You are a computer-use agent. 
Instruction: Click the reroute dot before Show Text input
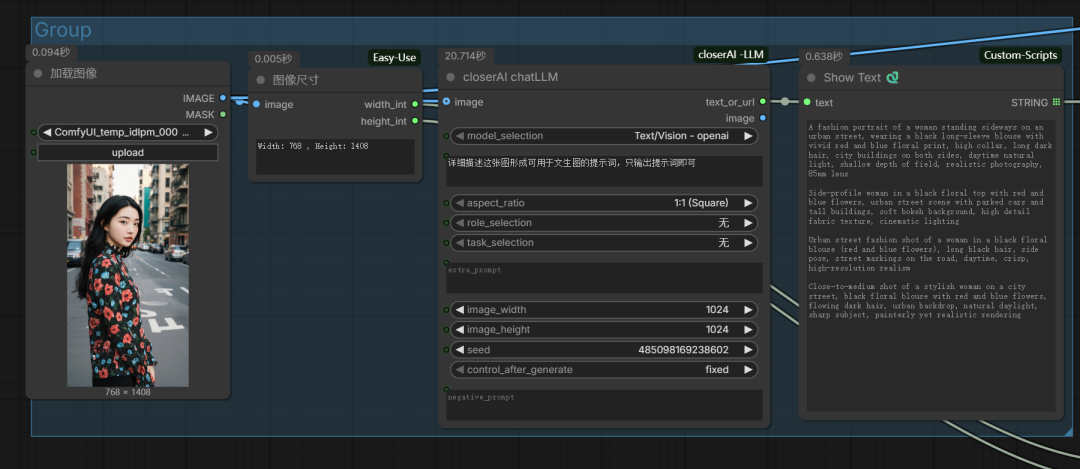click(785, 102)
